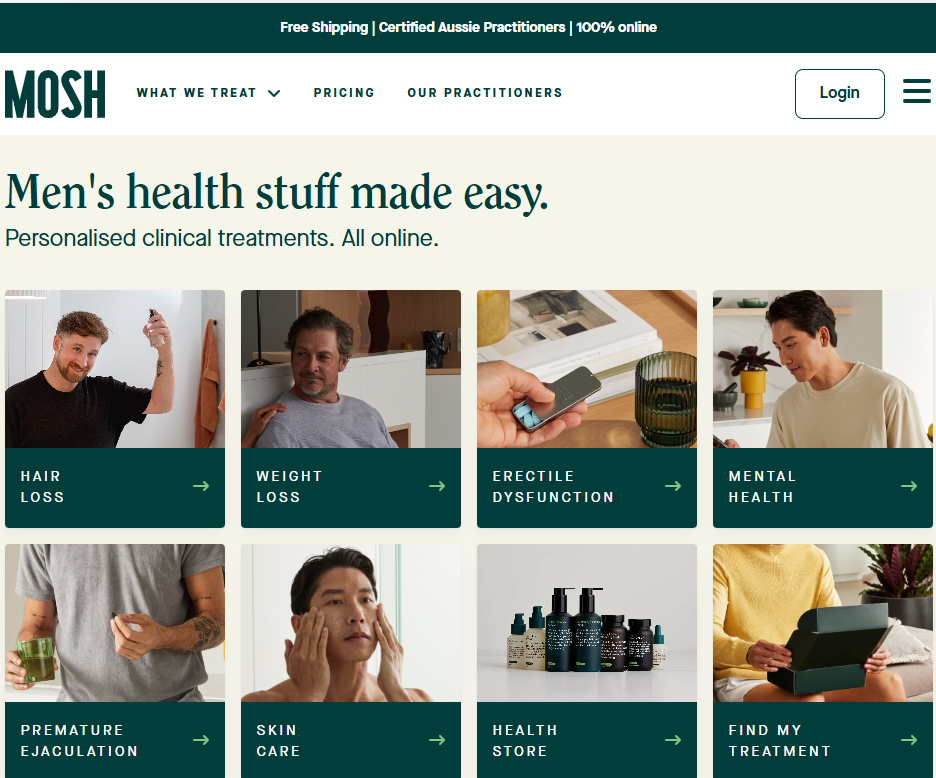936x778 pixels.
Task: Select the Weight Loss man photo
Action: point(351,369)
